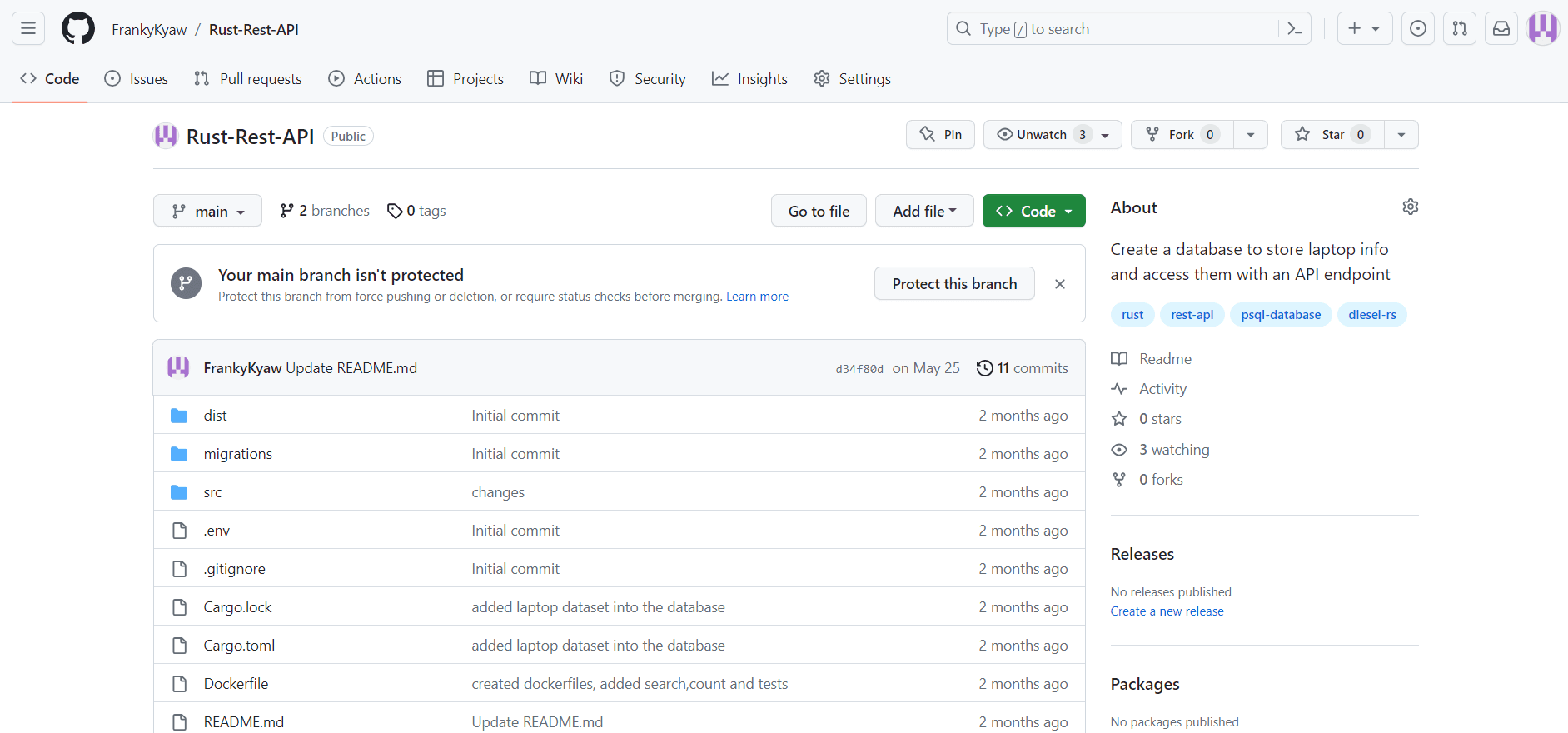Expand the main branch dropdown
Image resolution: width=1568 pixels, height=733 pixels.
point(207,212)
